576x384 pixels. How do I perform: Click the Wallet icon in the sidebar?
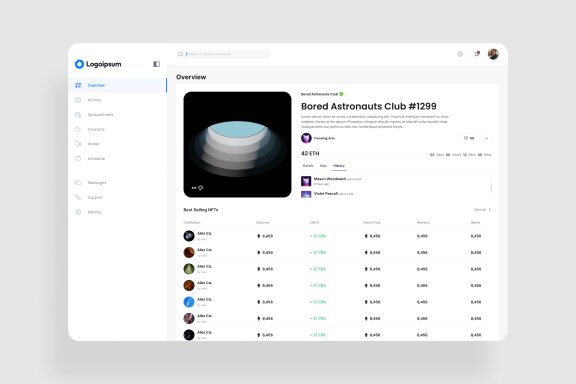coord(78,144)
